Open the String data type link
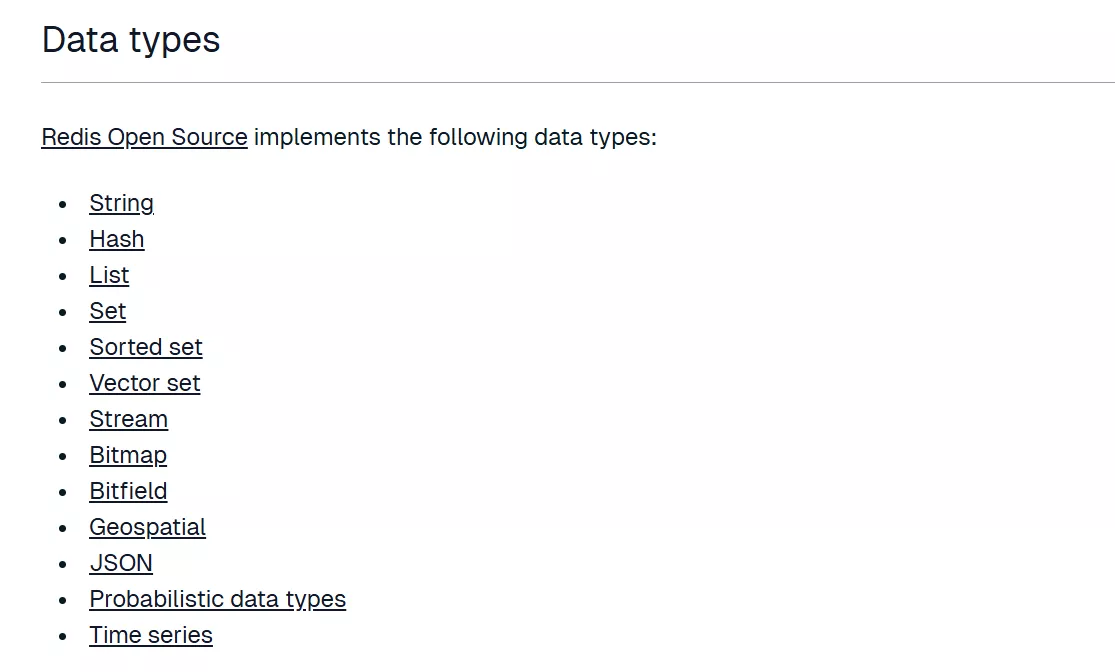The image size is (1115, 672). point(121,203)
